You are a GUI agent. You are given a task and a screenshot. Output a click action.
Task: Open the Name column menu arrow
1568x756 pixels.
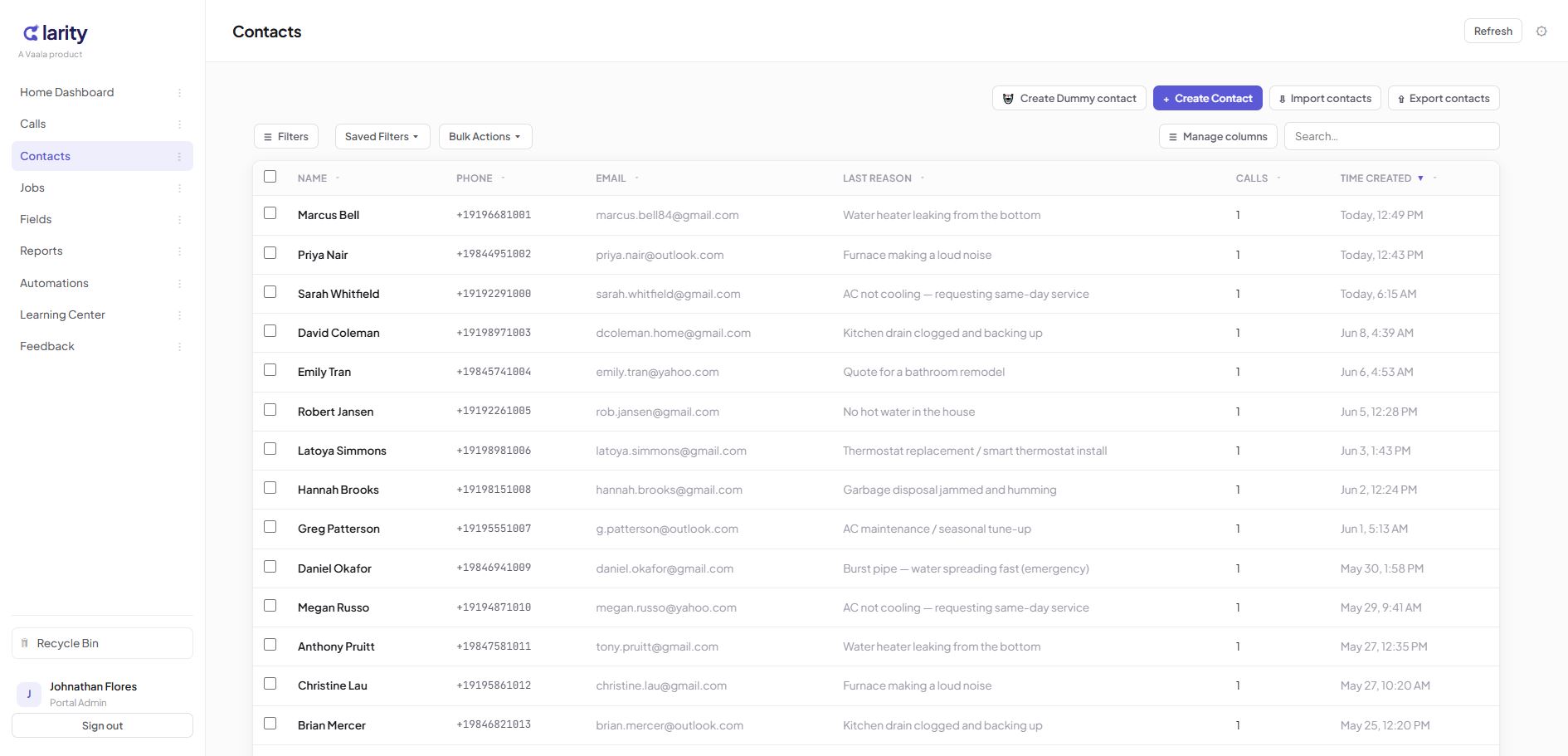point(338,178)
